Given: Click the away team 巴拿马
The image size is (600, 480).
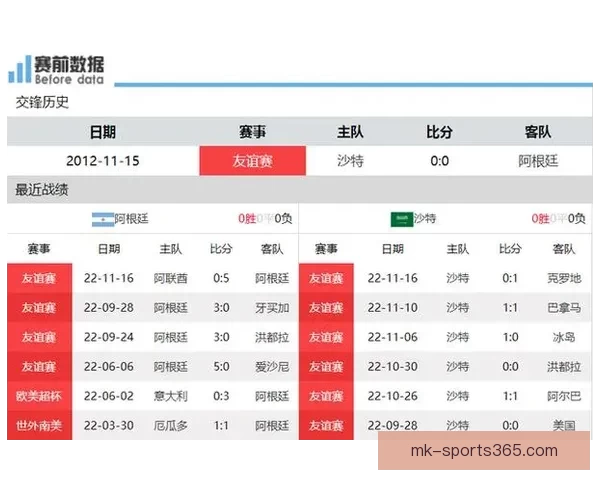Looking at the screenshot, I should [564, 308].
